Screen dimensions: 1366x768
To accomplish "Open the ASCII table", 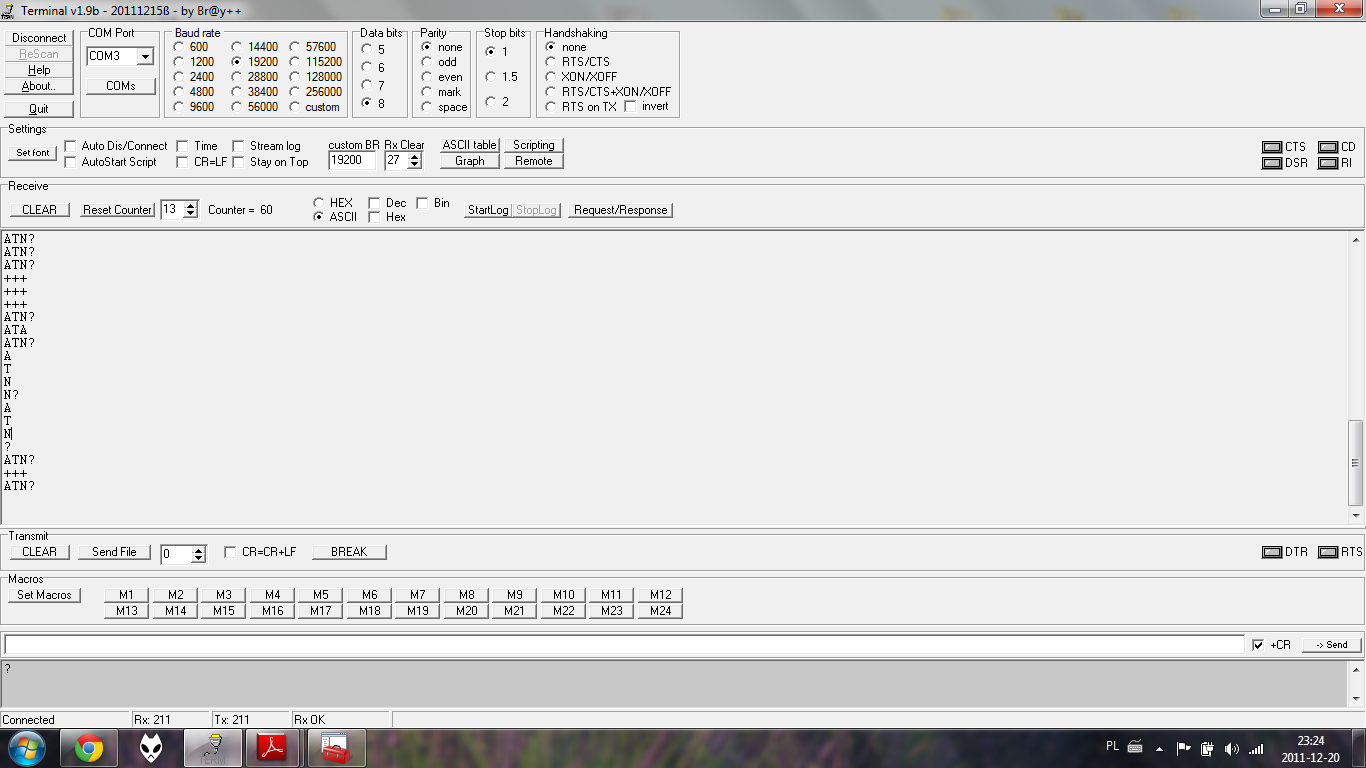I will coord(470,146).
